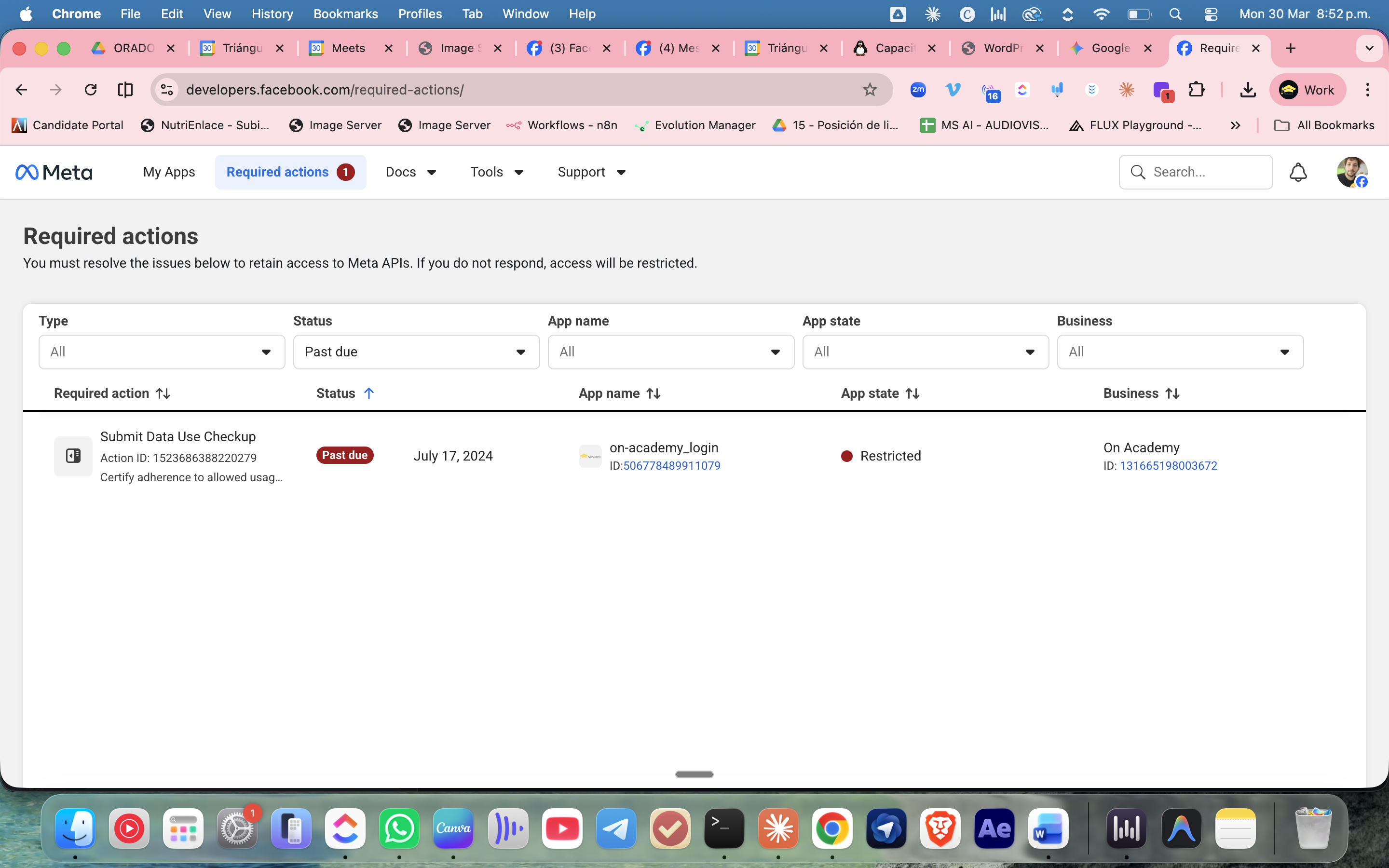Click the Extensions puzzle icon

[x=1196, y=90]
